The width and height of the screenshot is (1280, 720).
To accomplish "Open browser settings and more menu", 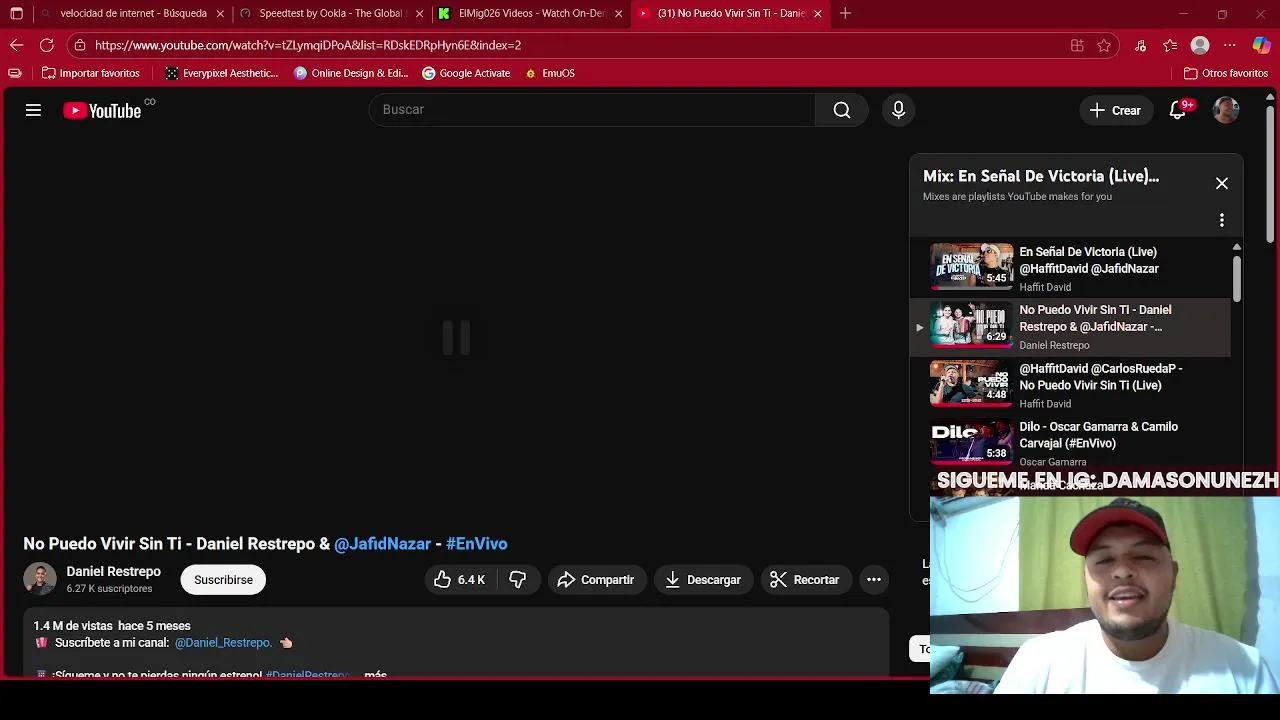I will (1230, 45).
